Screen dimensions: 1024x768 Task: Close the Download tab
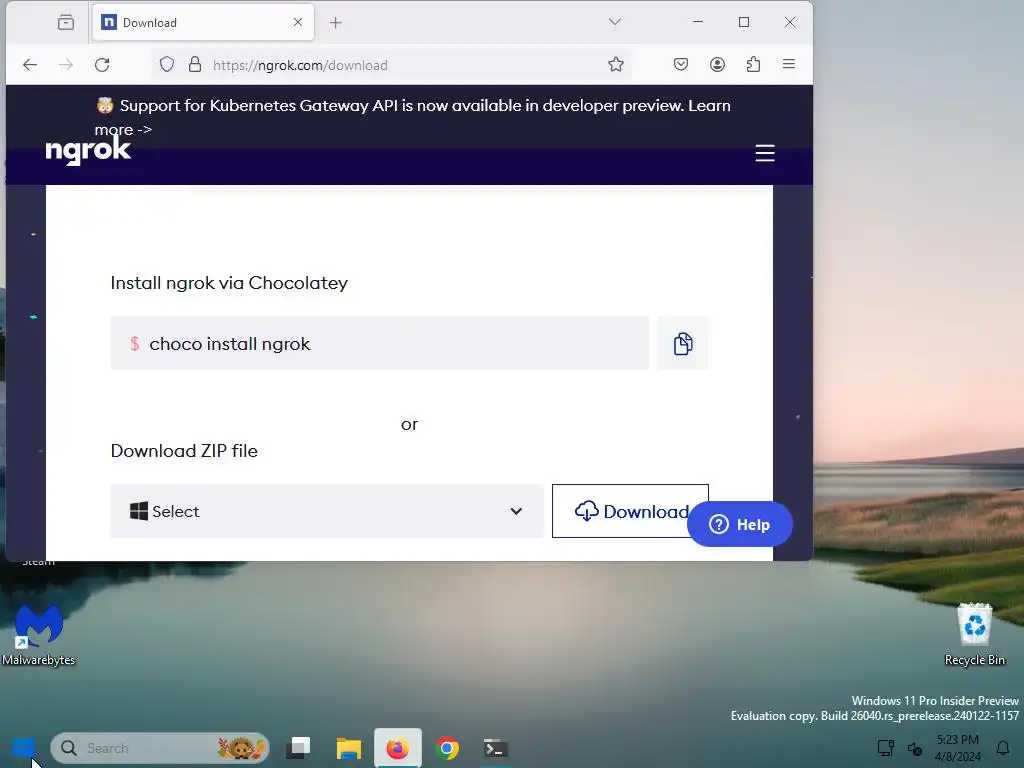[298, 22]
